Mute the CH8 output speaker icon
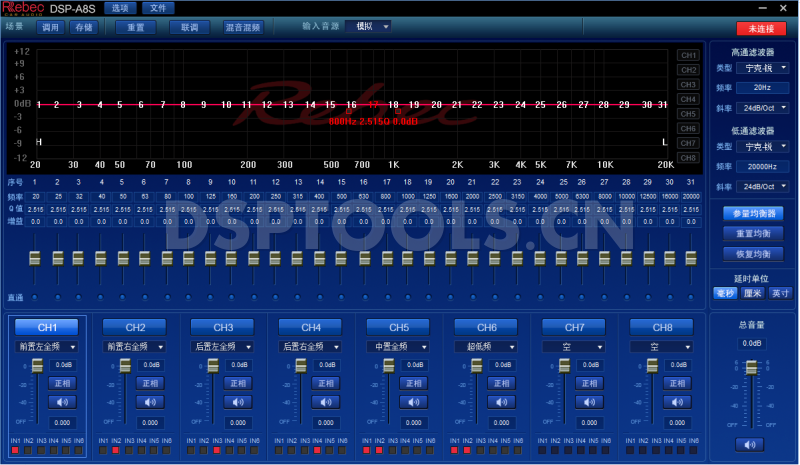 tap(677, 402)
